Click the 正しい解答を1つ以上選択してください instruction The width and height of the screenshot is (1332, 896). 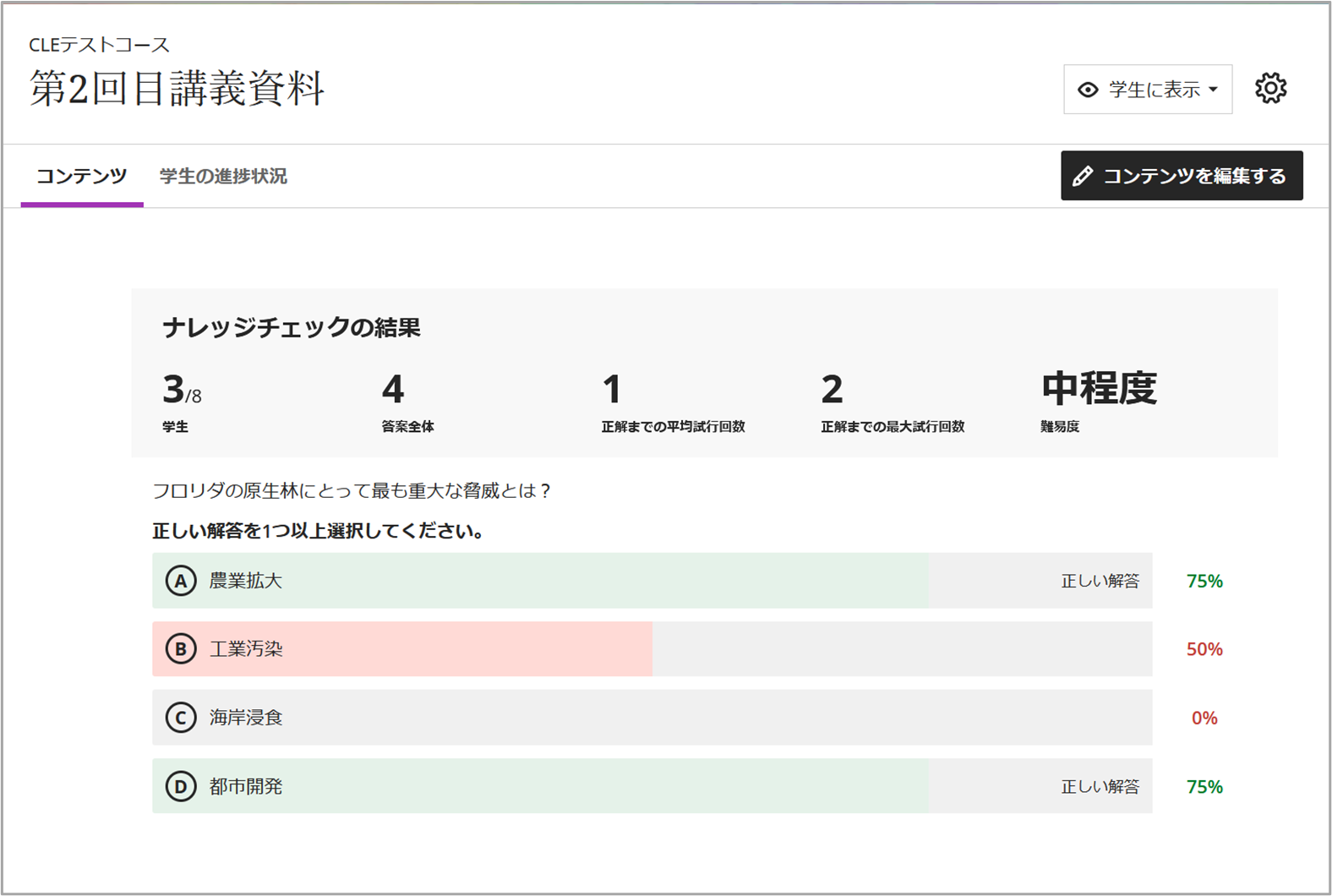coord(318,532)
